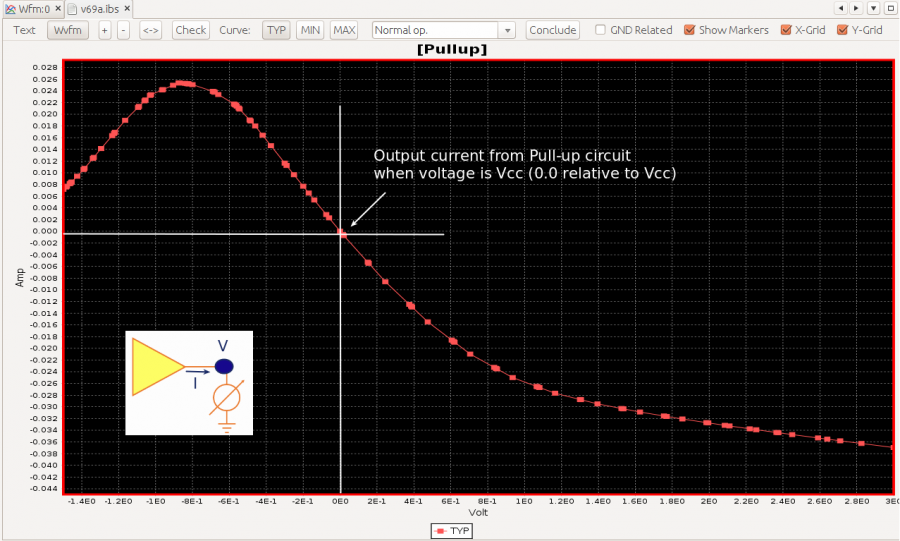Click the zoom out minus button
Screen dimensions: 900x541
(x=123, y=30)
